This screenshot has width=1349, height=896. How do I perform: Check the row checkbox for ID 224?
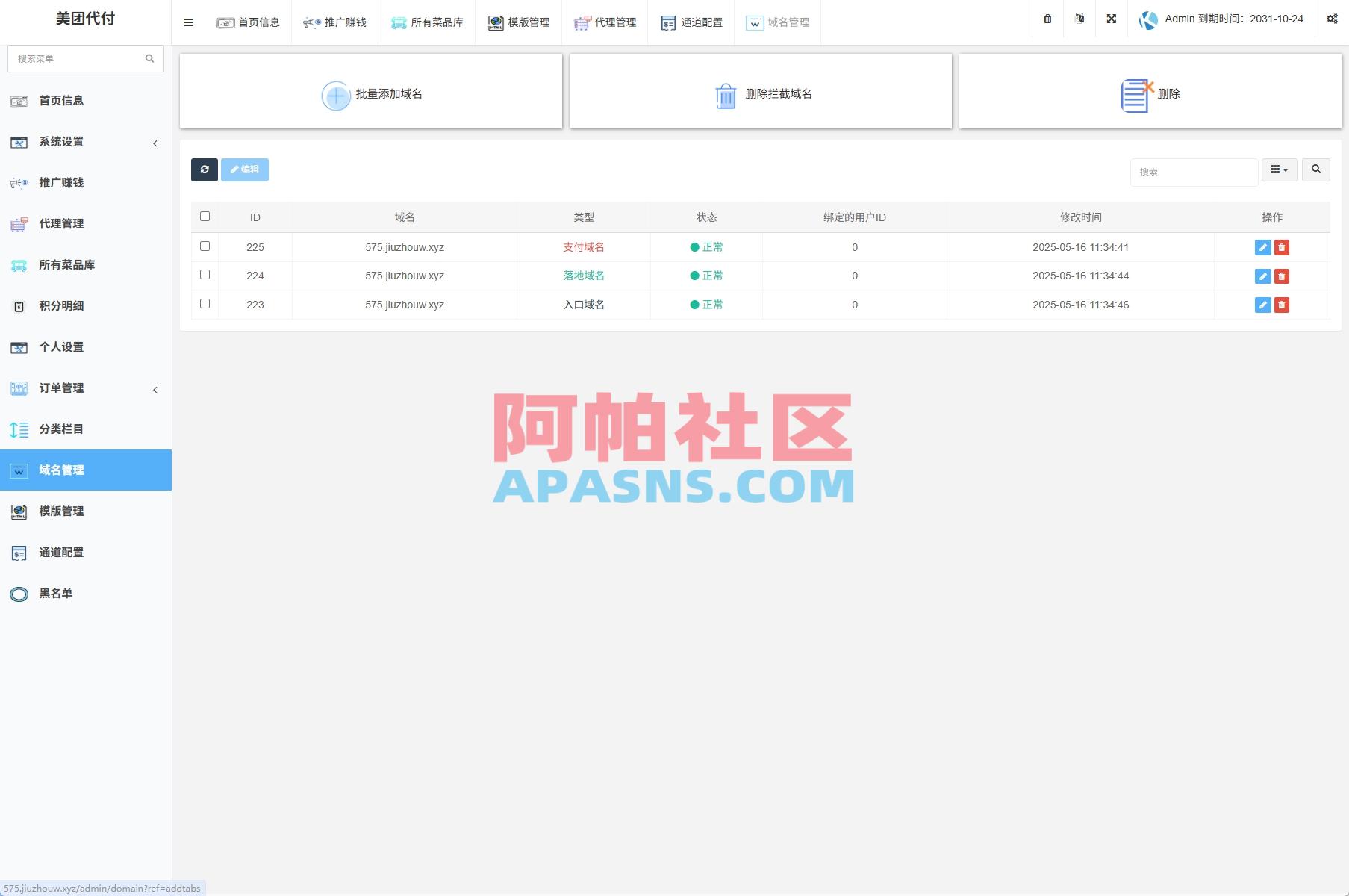[x=205, y=274]
